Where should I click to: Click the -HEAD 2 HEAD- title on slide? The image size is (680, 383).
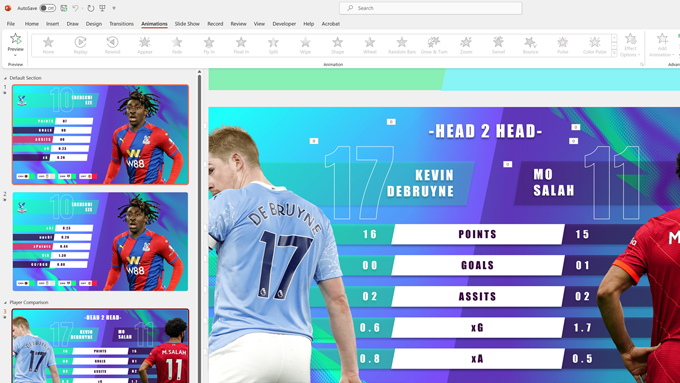click(485, 131)
